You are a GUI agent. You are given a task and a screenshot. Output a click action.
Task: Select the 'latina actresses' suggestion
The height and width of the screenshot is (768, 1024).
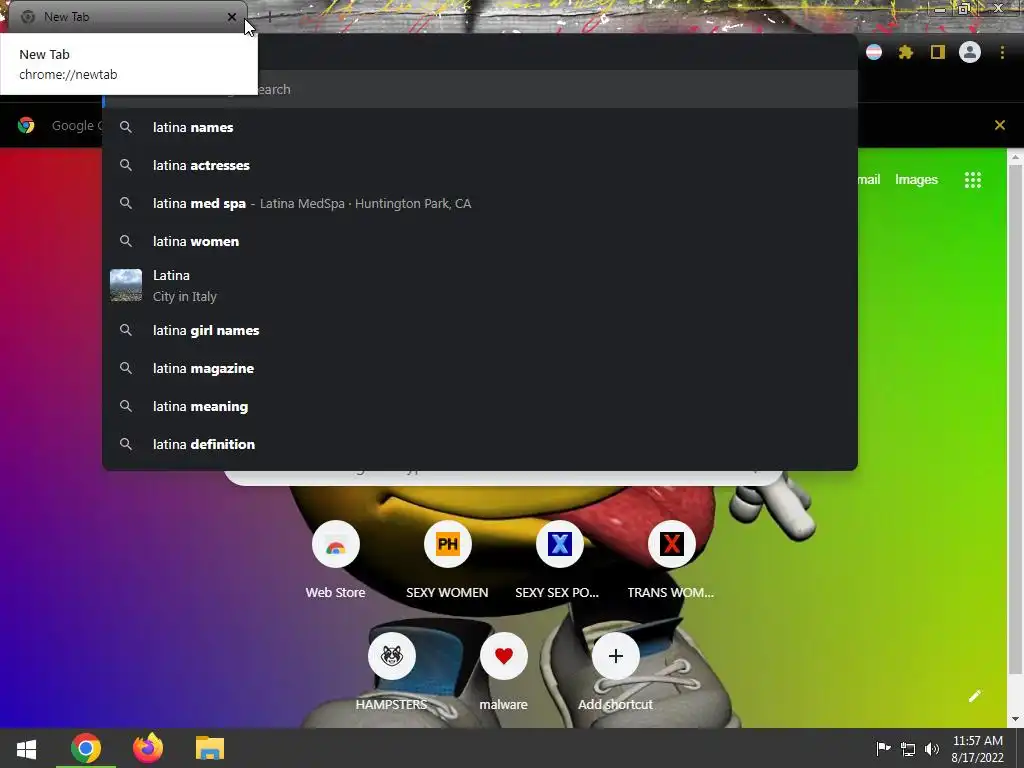click(x=480, y=165)
